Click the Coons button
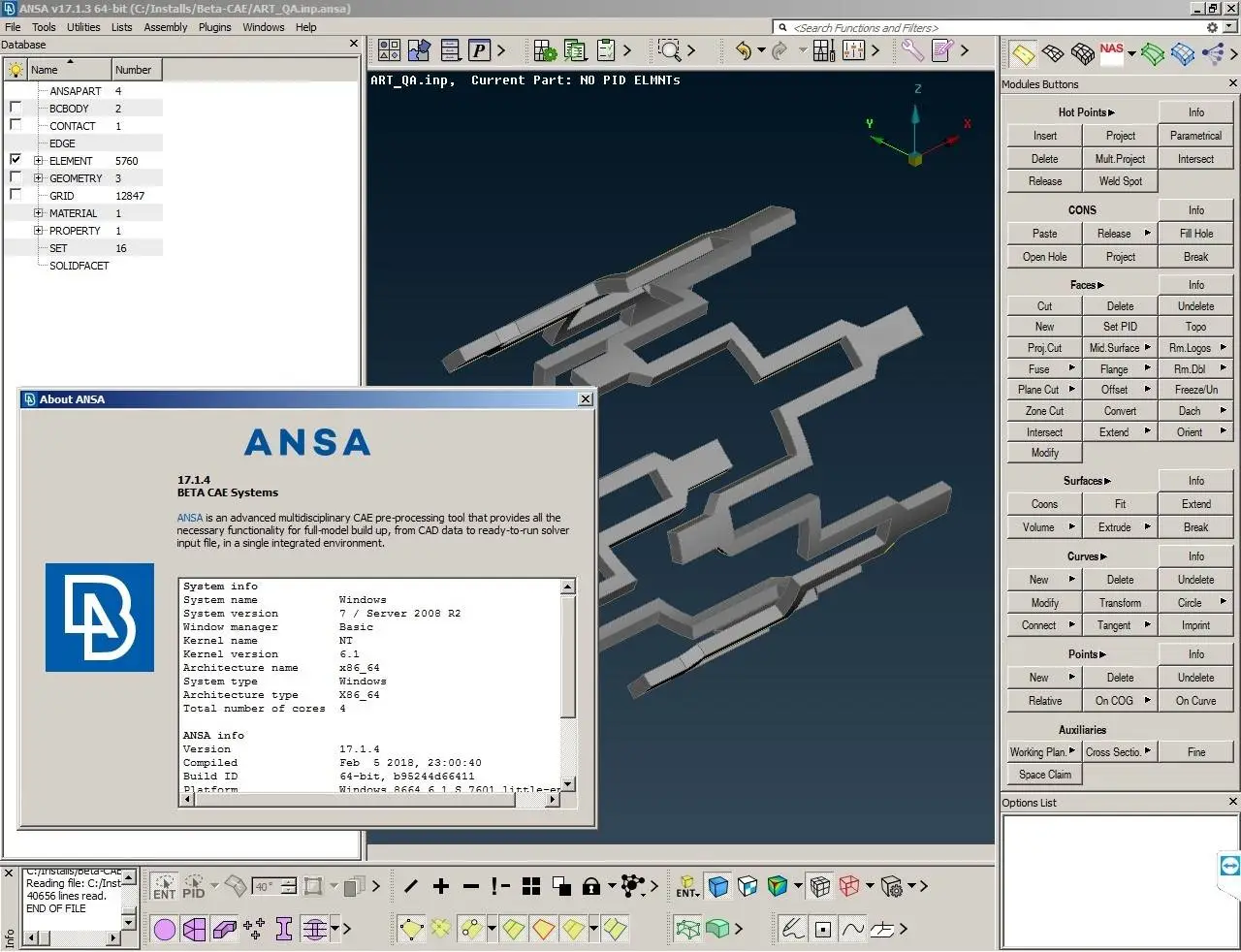This screenshot has width=1241, height=952. [1044, 504]
